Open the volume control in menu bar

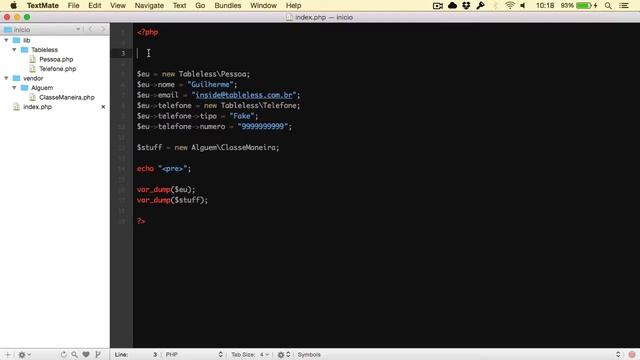point(523,6)
